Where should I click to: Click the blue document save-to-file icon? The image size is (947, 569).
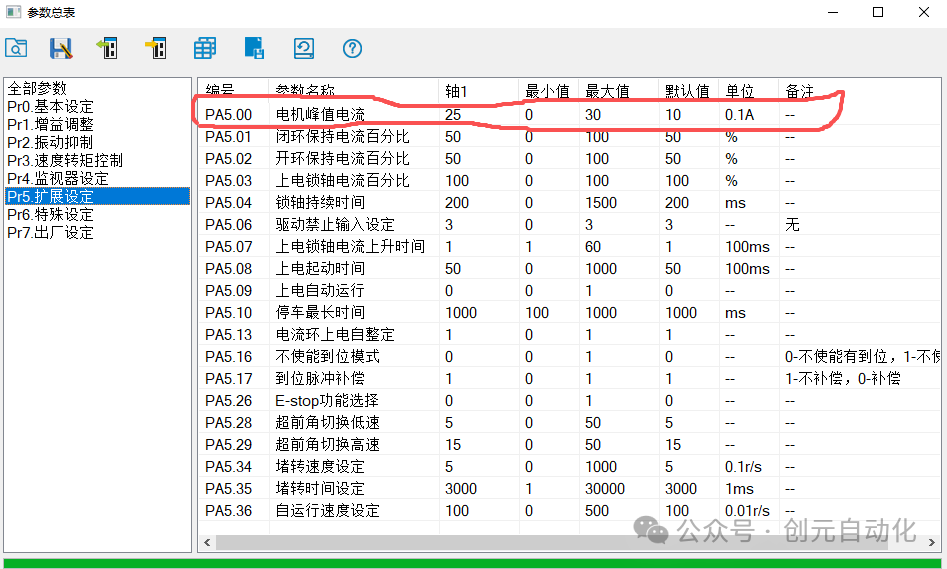coord(254,48)
